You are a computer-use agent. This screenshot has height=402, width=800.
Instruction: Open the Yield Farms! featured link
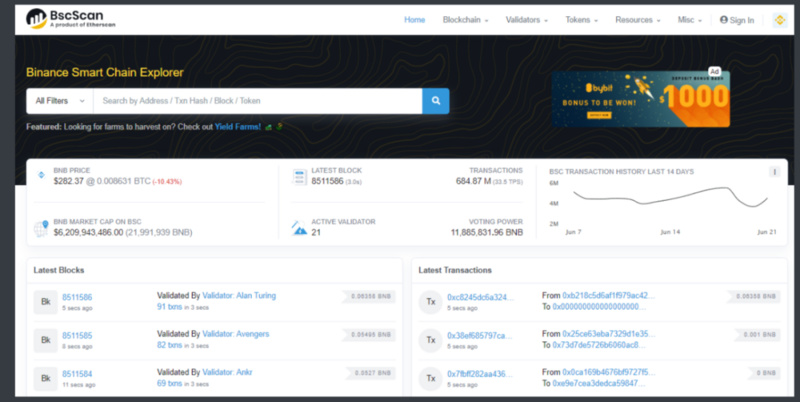[239, 127]
